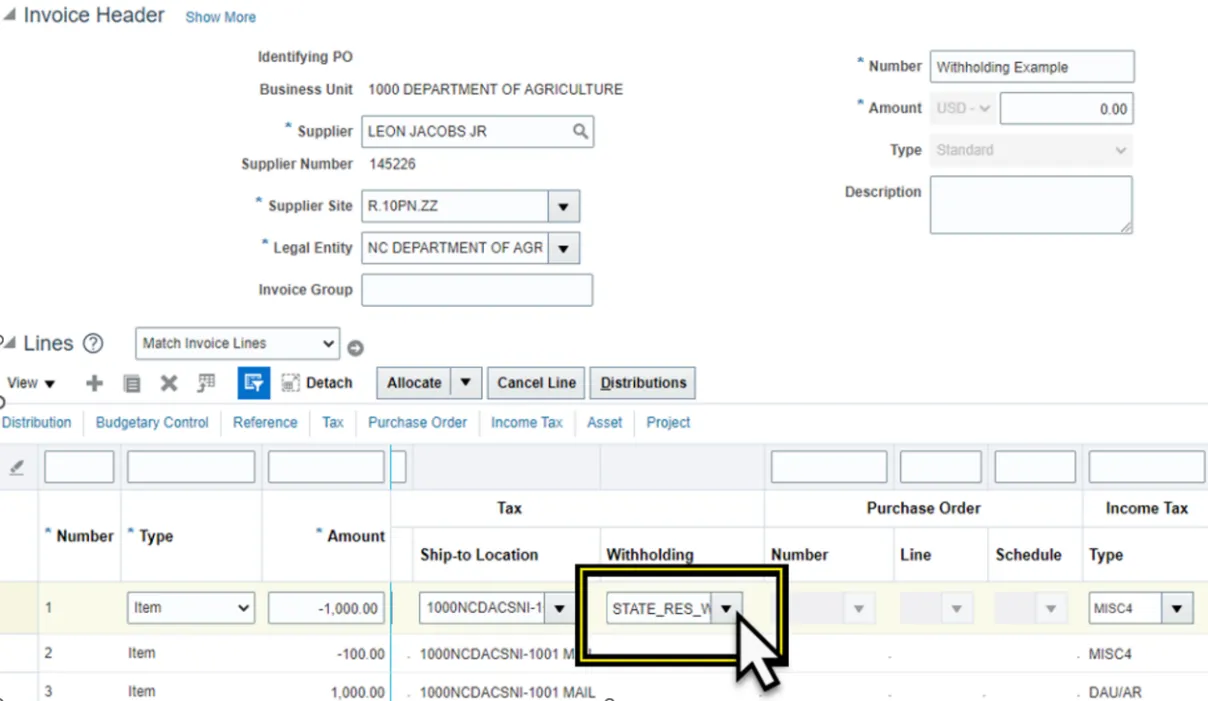
Task: Click the Number column filter field
Action: click(79, 467)
